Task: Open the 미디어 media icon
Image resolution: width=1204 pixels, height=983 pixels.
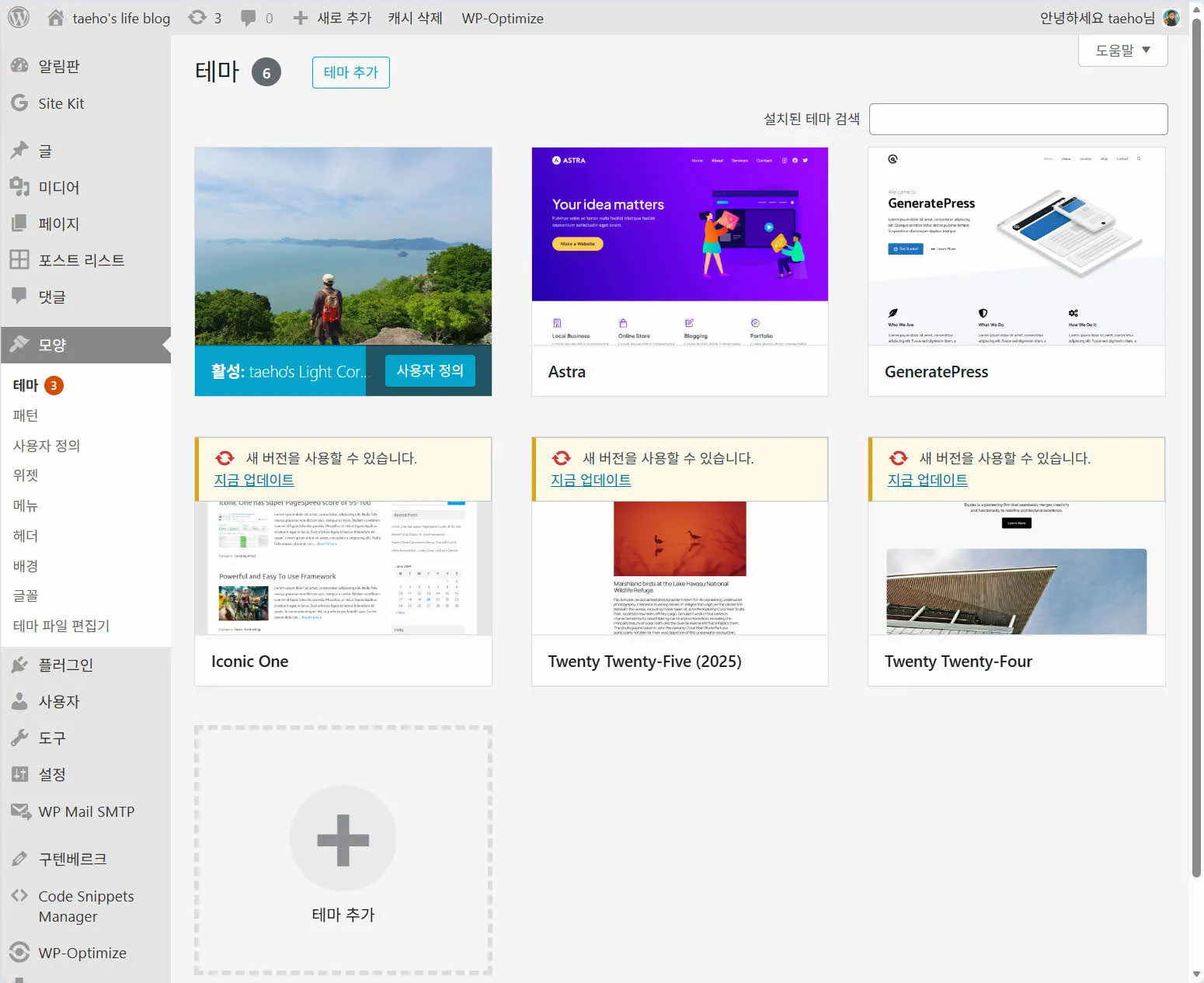Action: pos(19,186)
